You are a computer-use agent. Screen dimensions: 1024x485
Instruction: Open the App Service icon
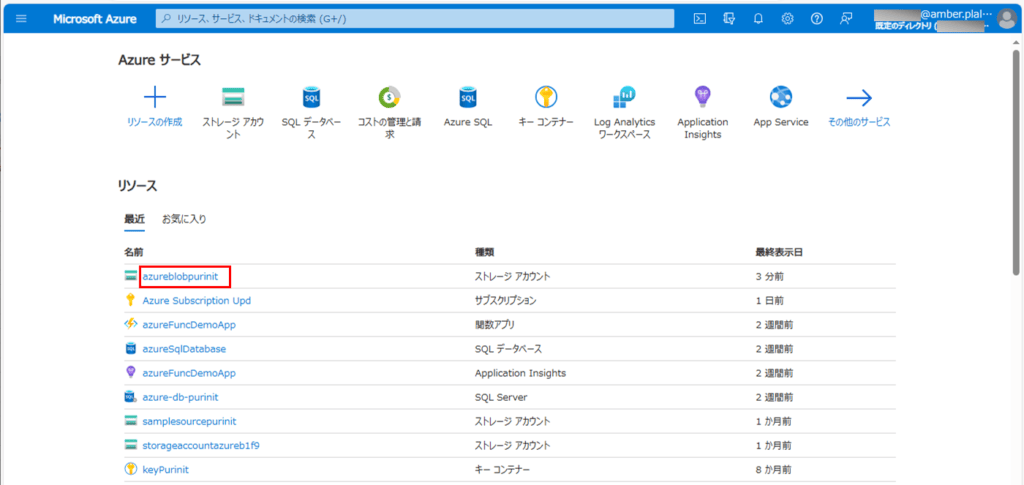point(780,97)
